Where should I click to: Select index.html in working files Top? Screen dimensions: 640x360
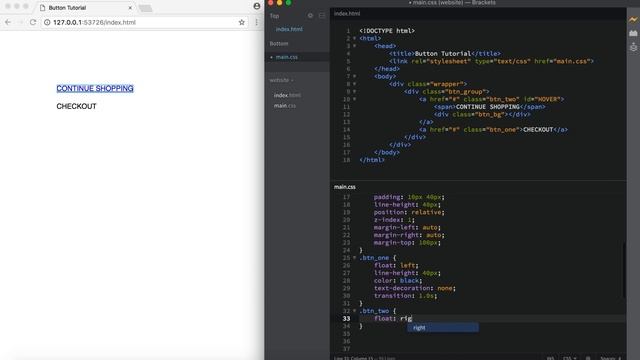(x=289, y=29)
